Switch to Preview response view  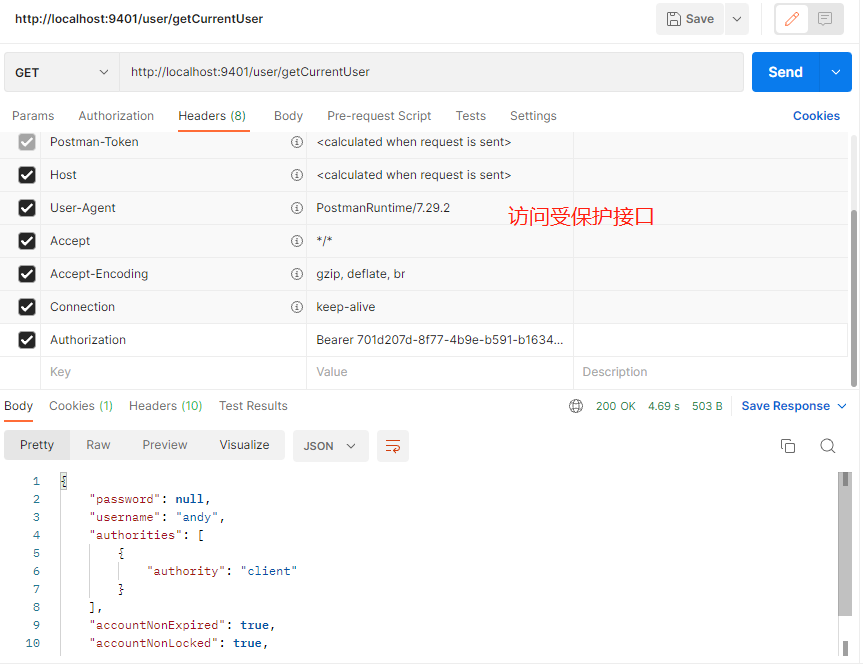coord(165,445)
